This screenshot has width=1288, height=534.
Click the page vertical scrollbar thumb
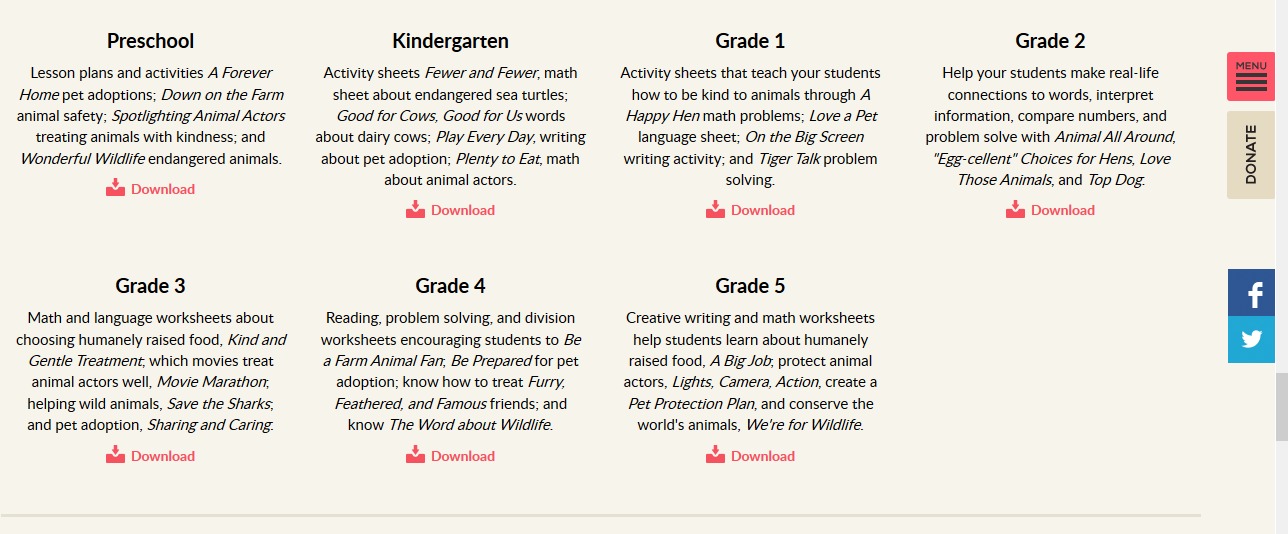[x=1282, y=407]
